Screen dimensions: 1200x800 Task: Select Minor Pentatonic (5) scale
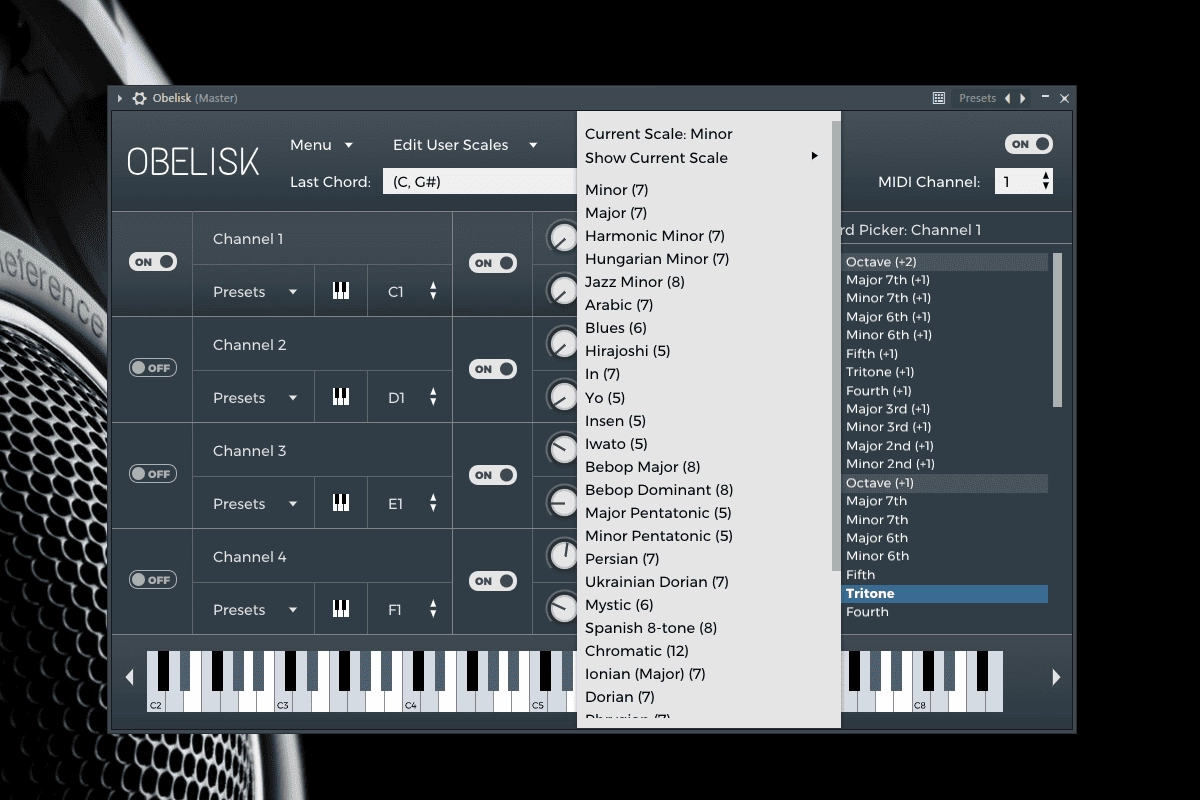coord(659,535)
